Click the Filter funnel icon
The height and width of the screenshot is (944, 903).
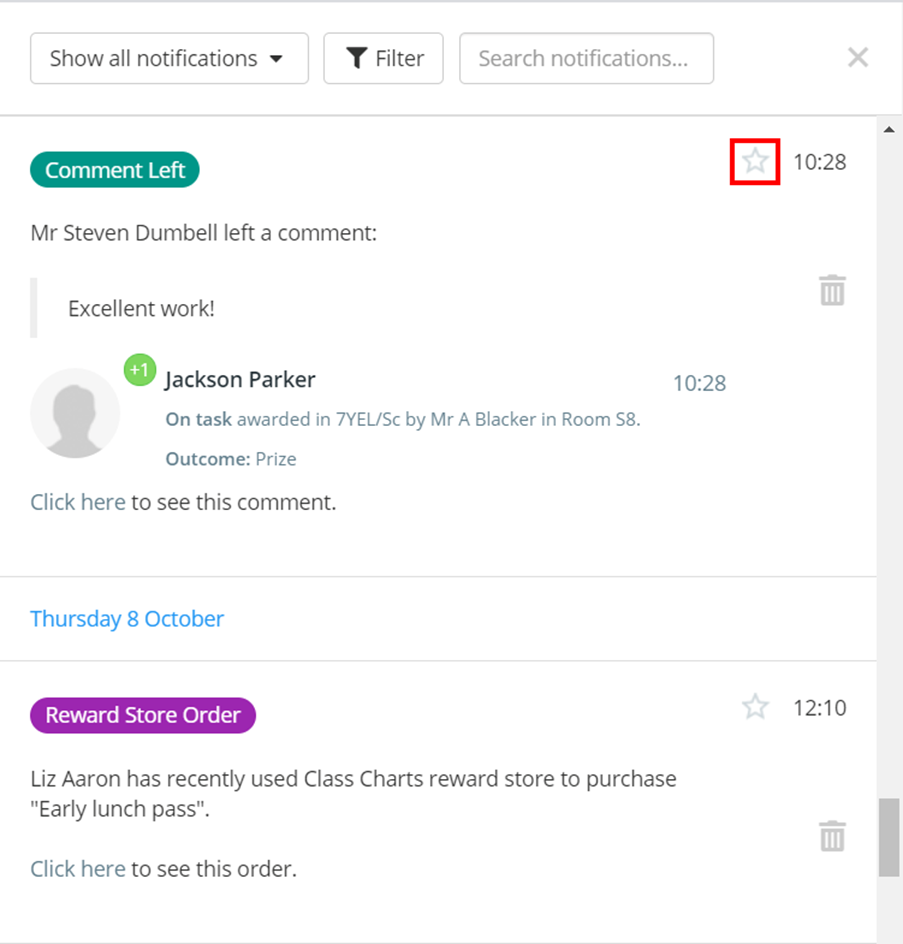[357, 58]
